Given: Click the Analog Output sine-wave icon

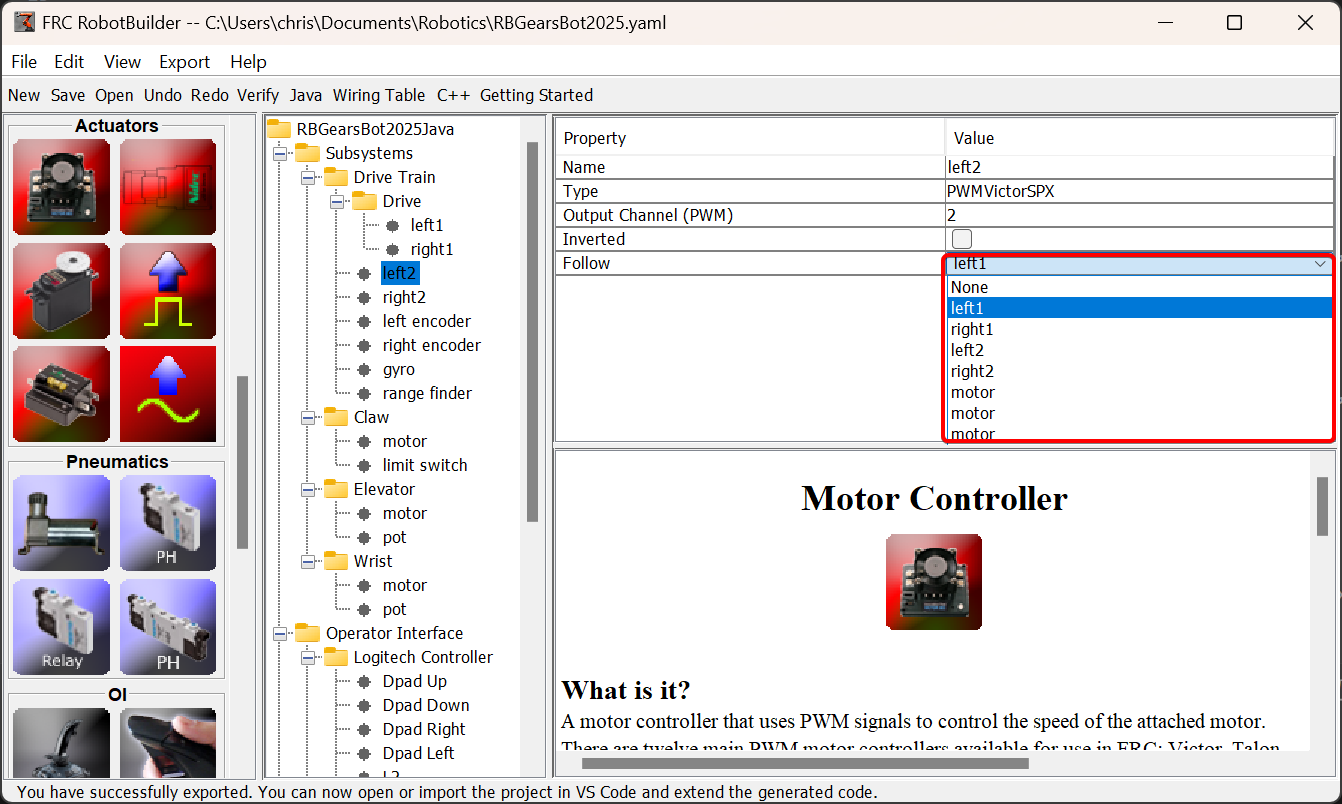Looking at the screenshot, I should point(168,394).
